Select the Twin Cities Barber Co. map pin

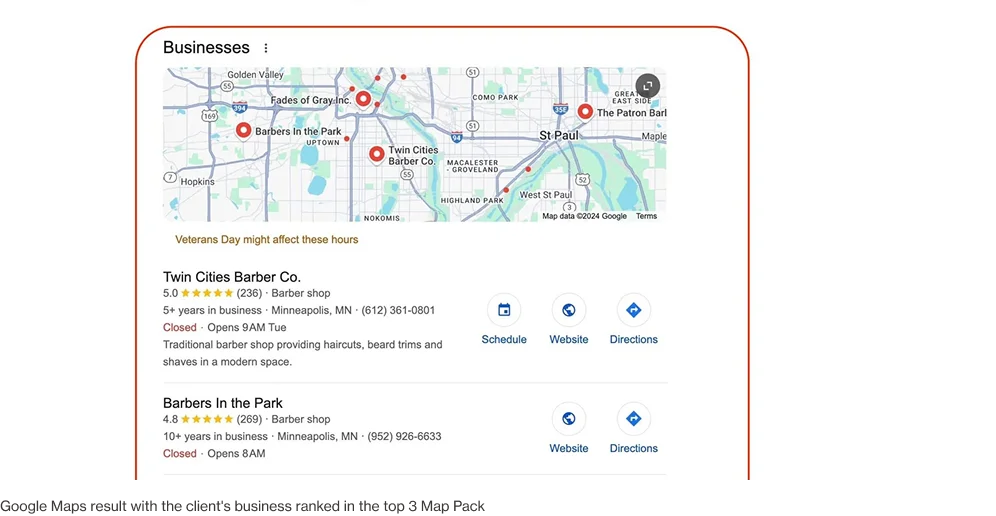tap(377, 154)
